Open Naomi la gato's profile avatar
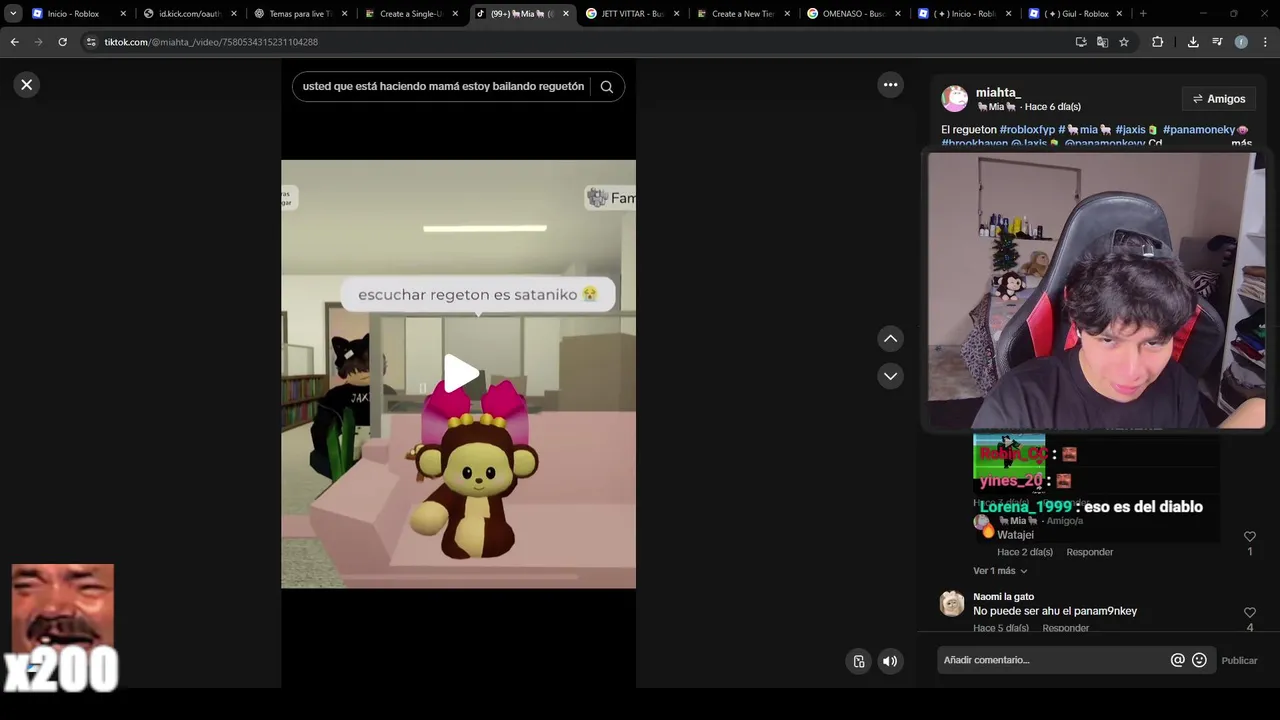 [952, 603]
